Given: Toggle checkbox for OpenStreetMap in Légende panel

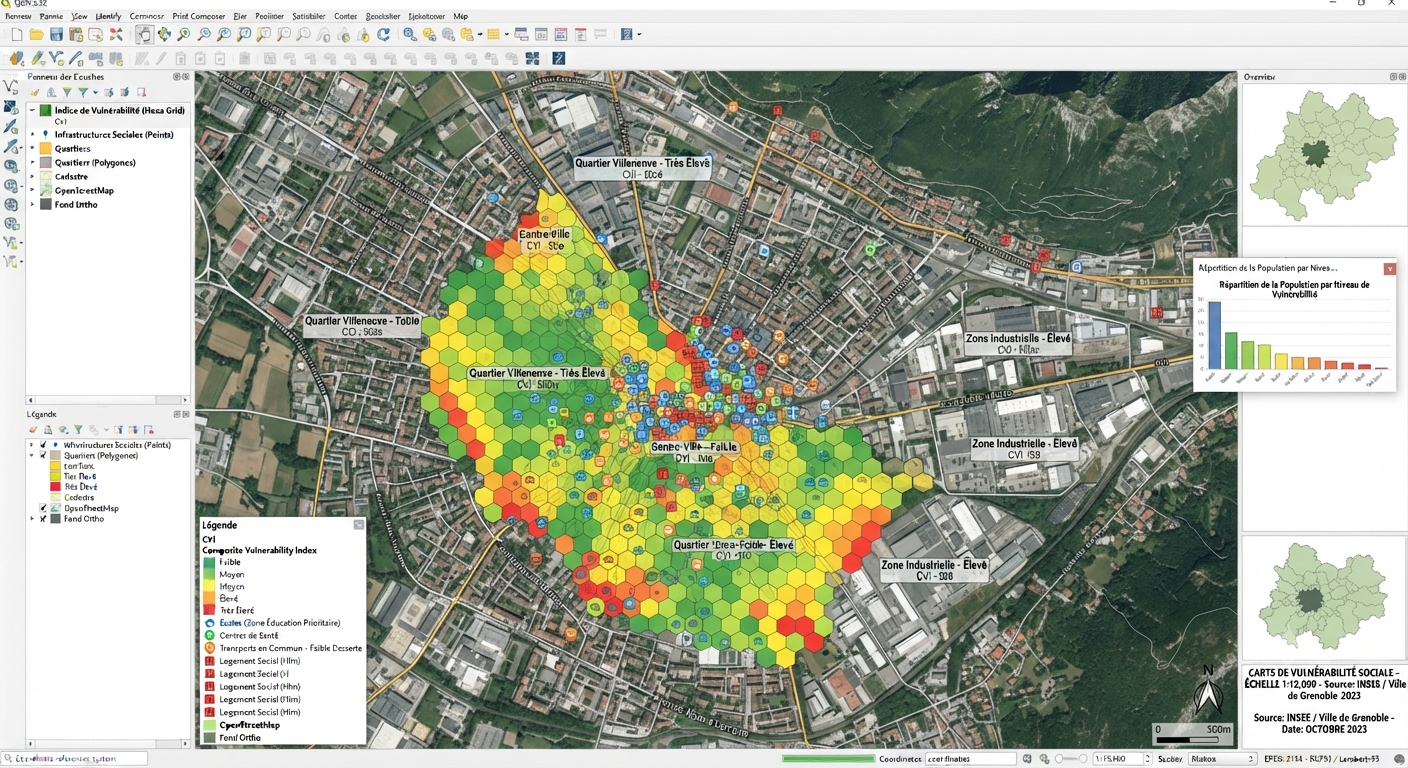Looking at the screenshot, I should 43,508.
